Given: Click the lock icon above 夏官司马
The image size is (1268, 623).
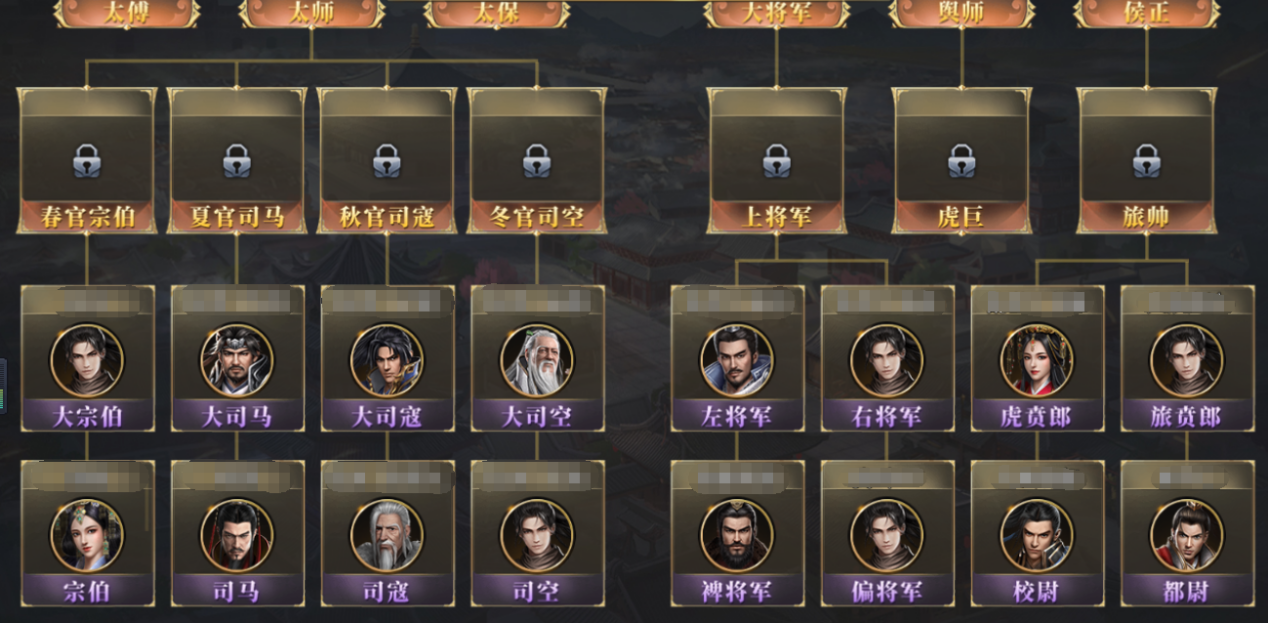Looking at the screenshot, I should [236, 160].
